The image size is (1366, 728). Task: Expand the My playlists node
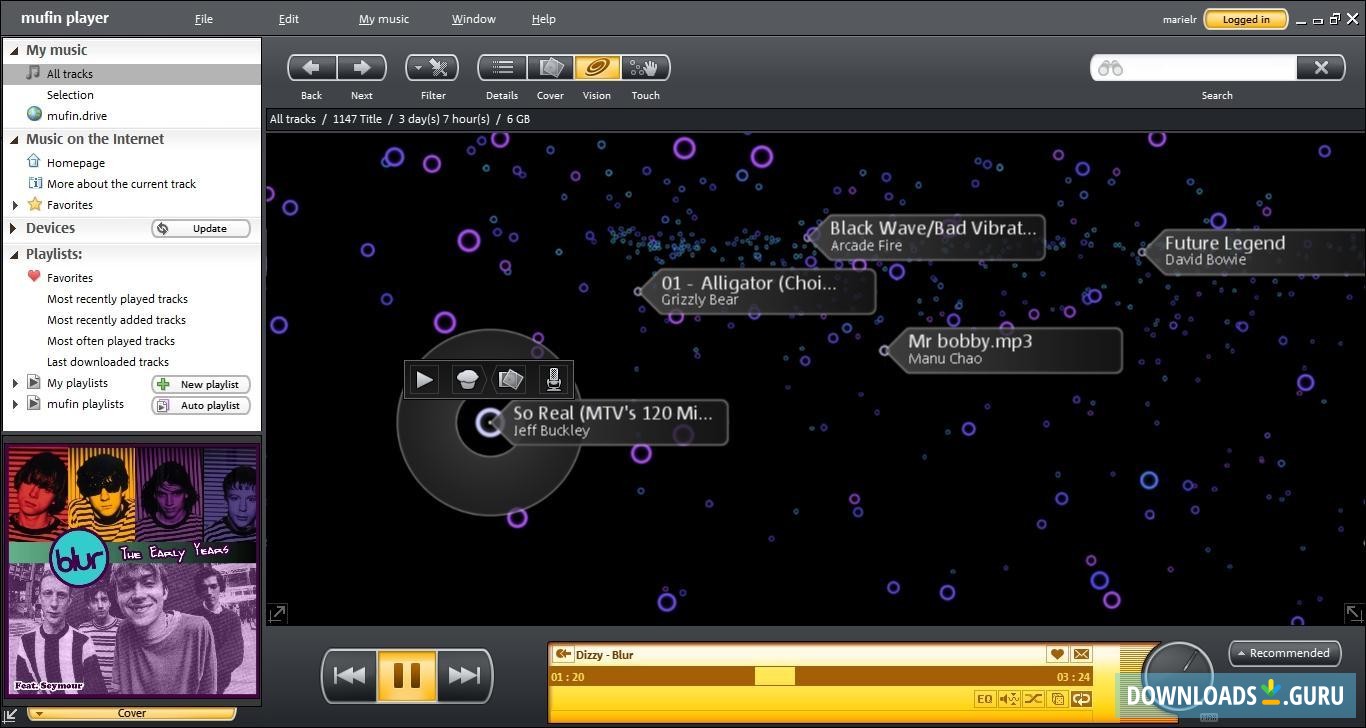[x=15, y=383]
